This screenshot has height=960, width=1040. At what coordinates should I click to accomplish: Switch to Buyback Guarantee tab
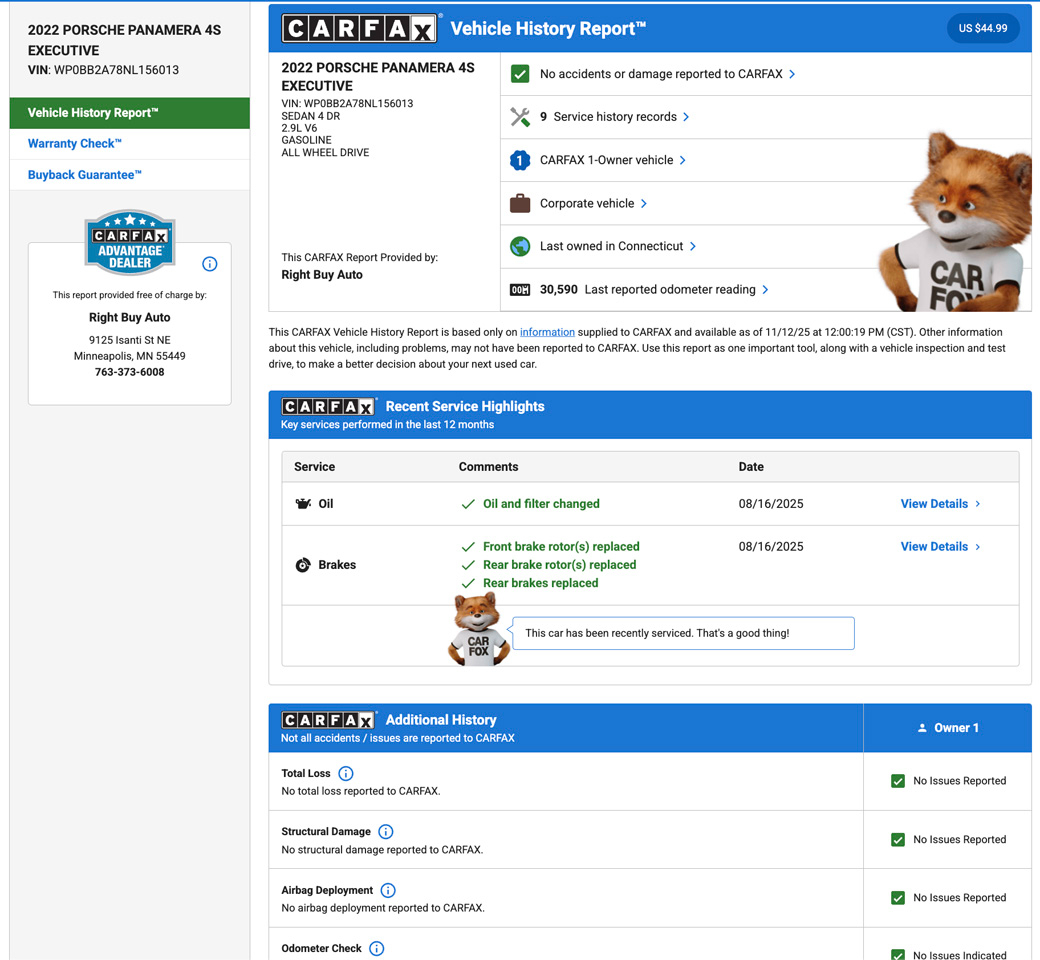tap(85, 175)
